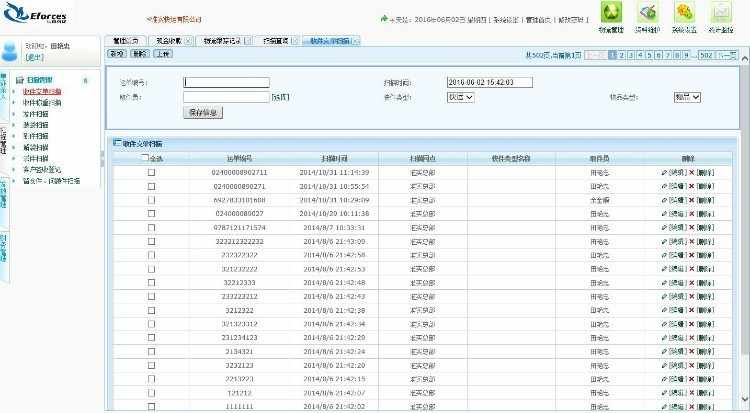
Task: Click red X icon for waybill 02400008902711
Action: 691,172
